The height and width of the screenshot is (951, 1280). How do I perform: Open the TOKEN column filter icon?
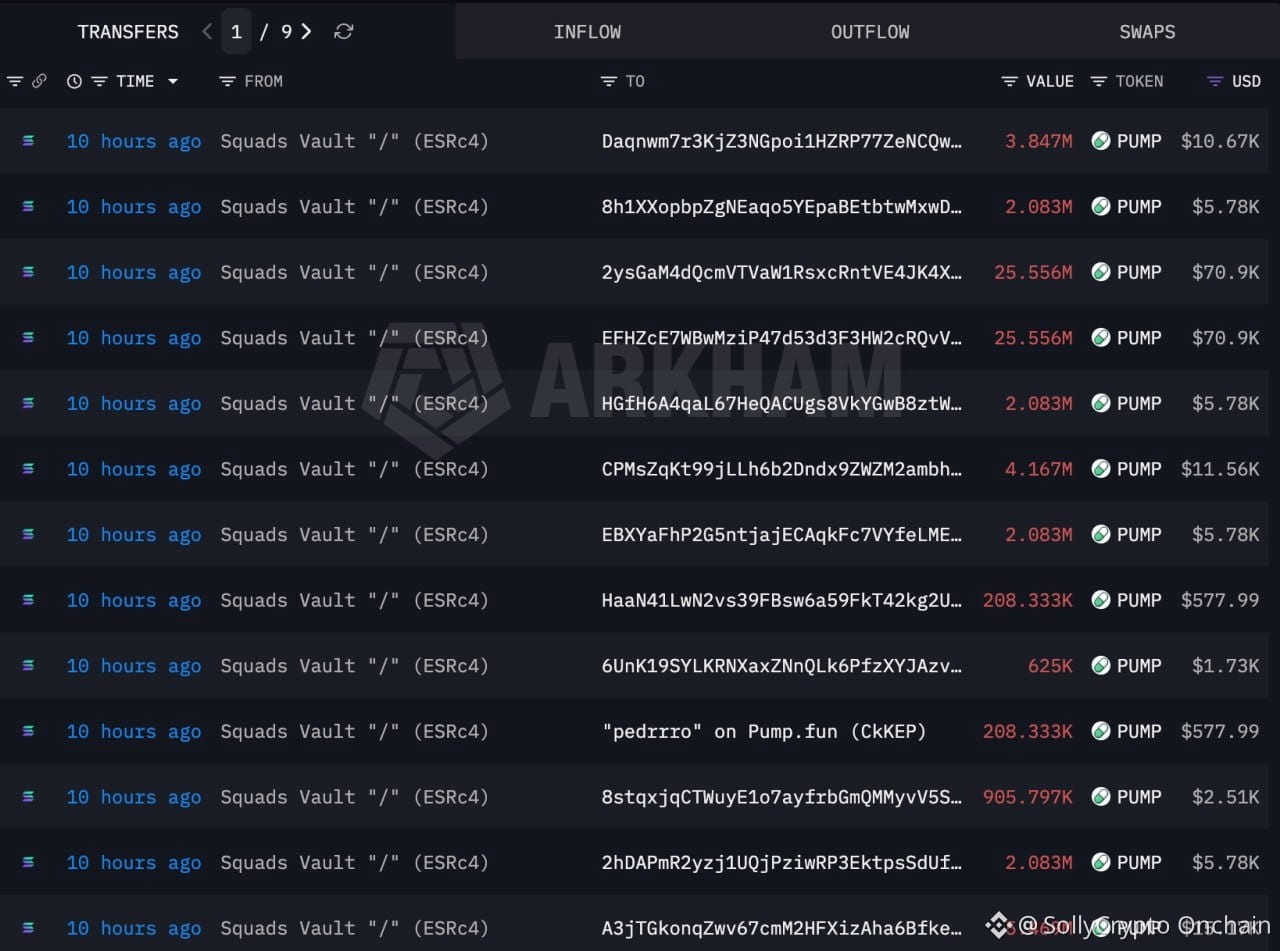point(1099,81)
